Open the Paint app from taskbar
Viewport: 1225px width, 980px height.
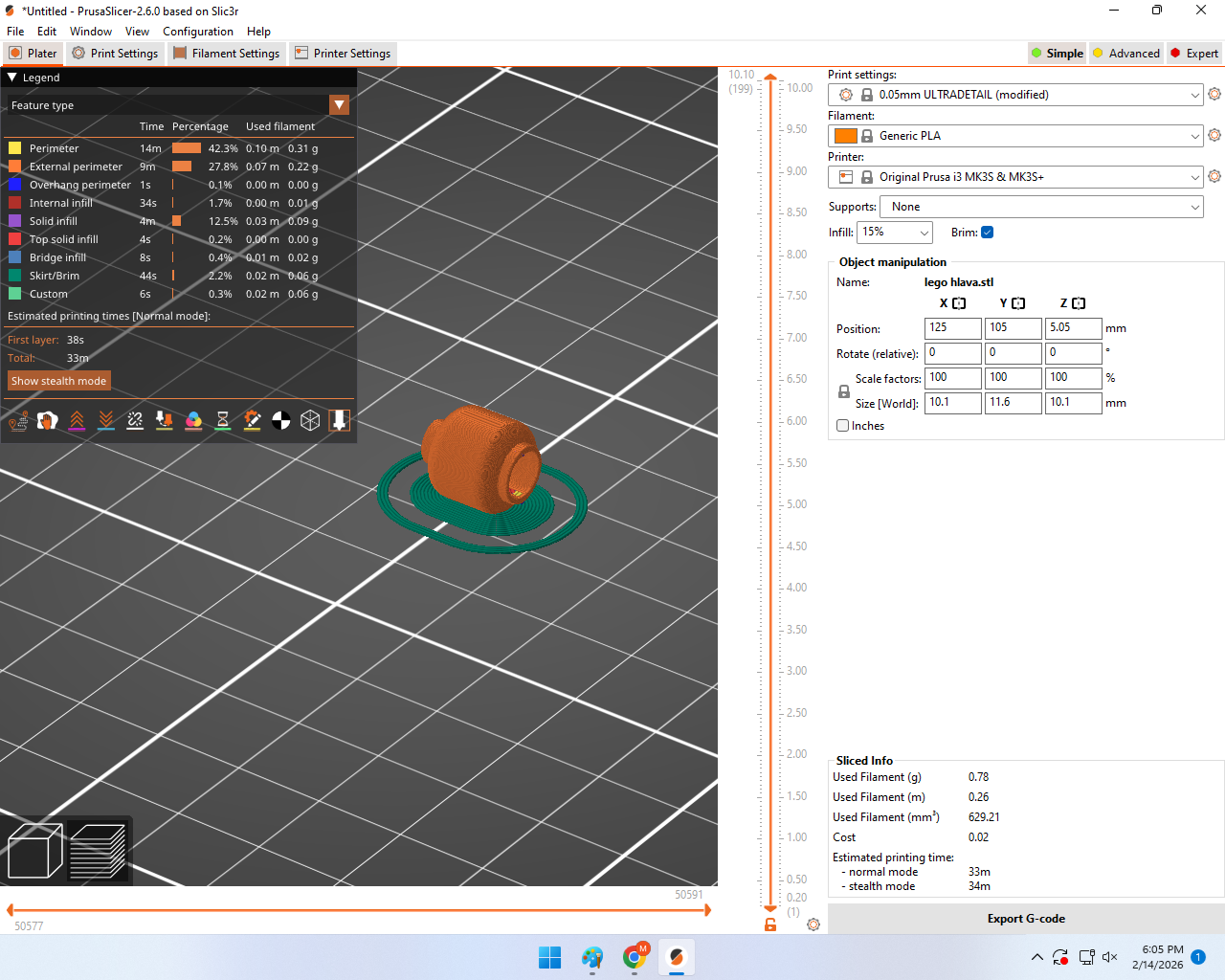(592, 957)
